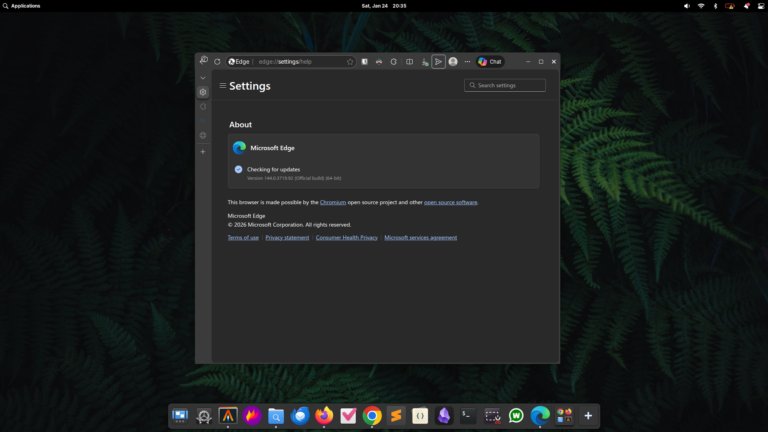Open the profile avatar icon

pyautogui.click(x=453, y=62)
